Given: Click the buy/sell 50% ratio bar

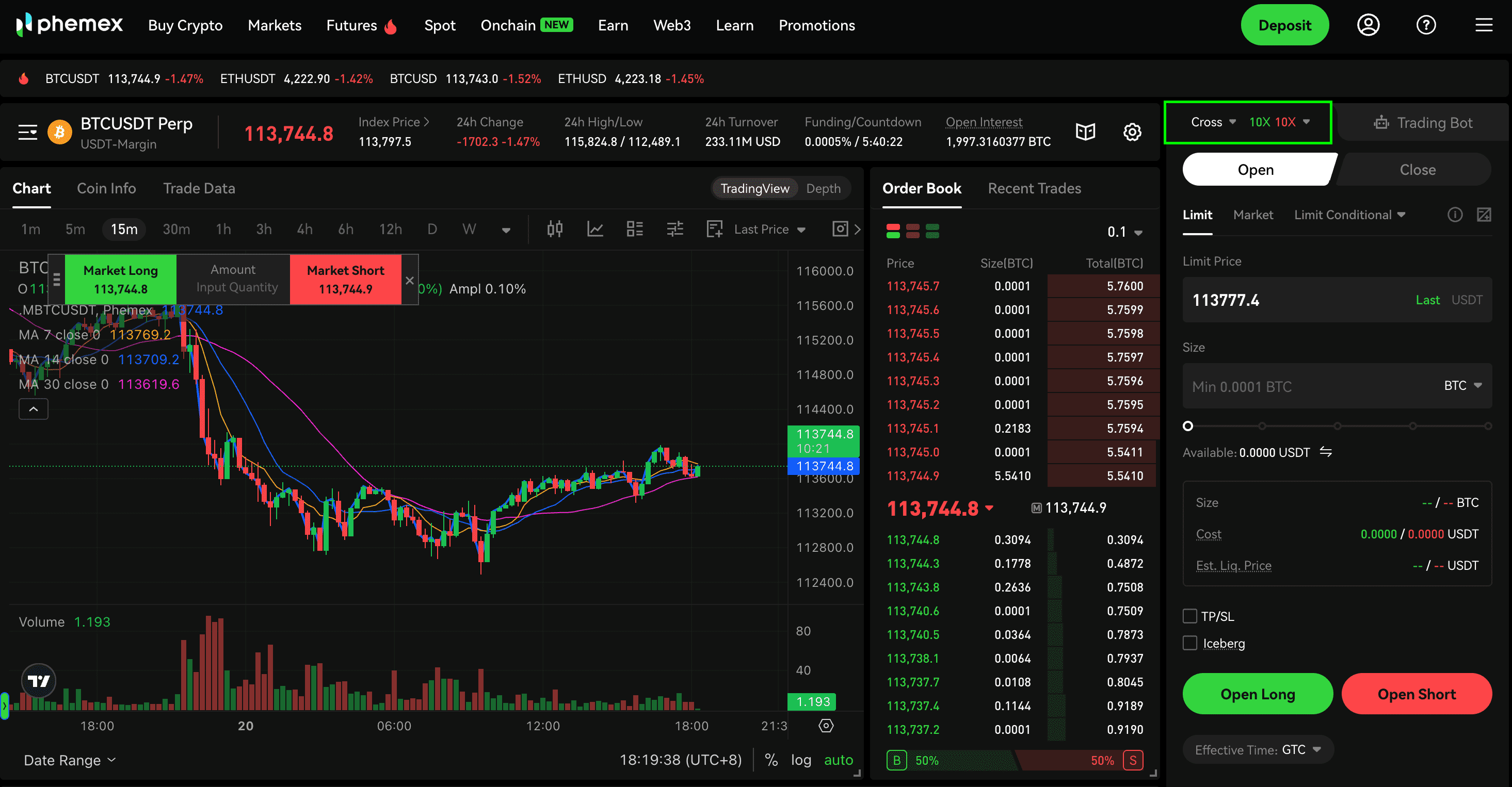Looking at the screenshot, I should [1014, 760].
